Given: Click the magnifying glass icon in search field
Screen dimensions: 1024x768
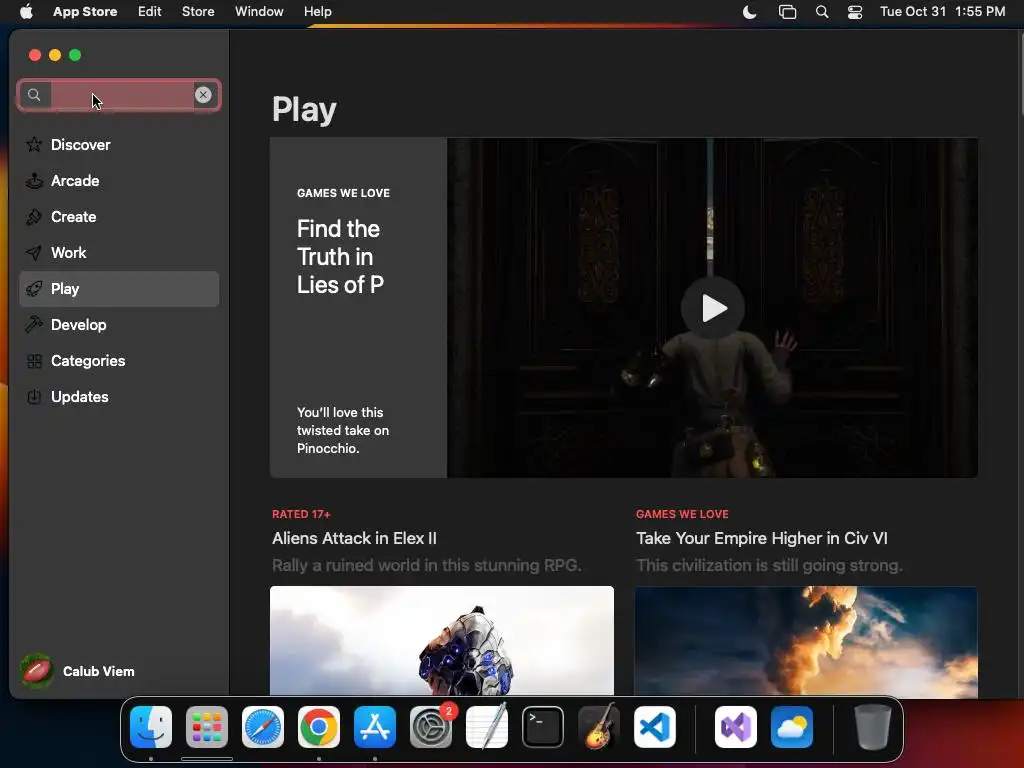Looking at the screenshot, I should 34,95.
